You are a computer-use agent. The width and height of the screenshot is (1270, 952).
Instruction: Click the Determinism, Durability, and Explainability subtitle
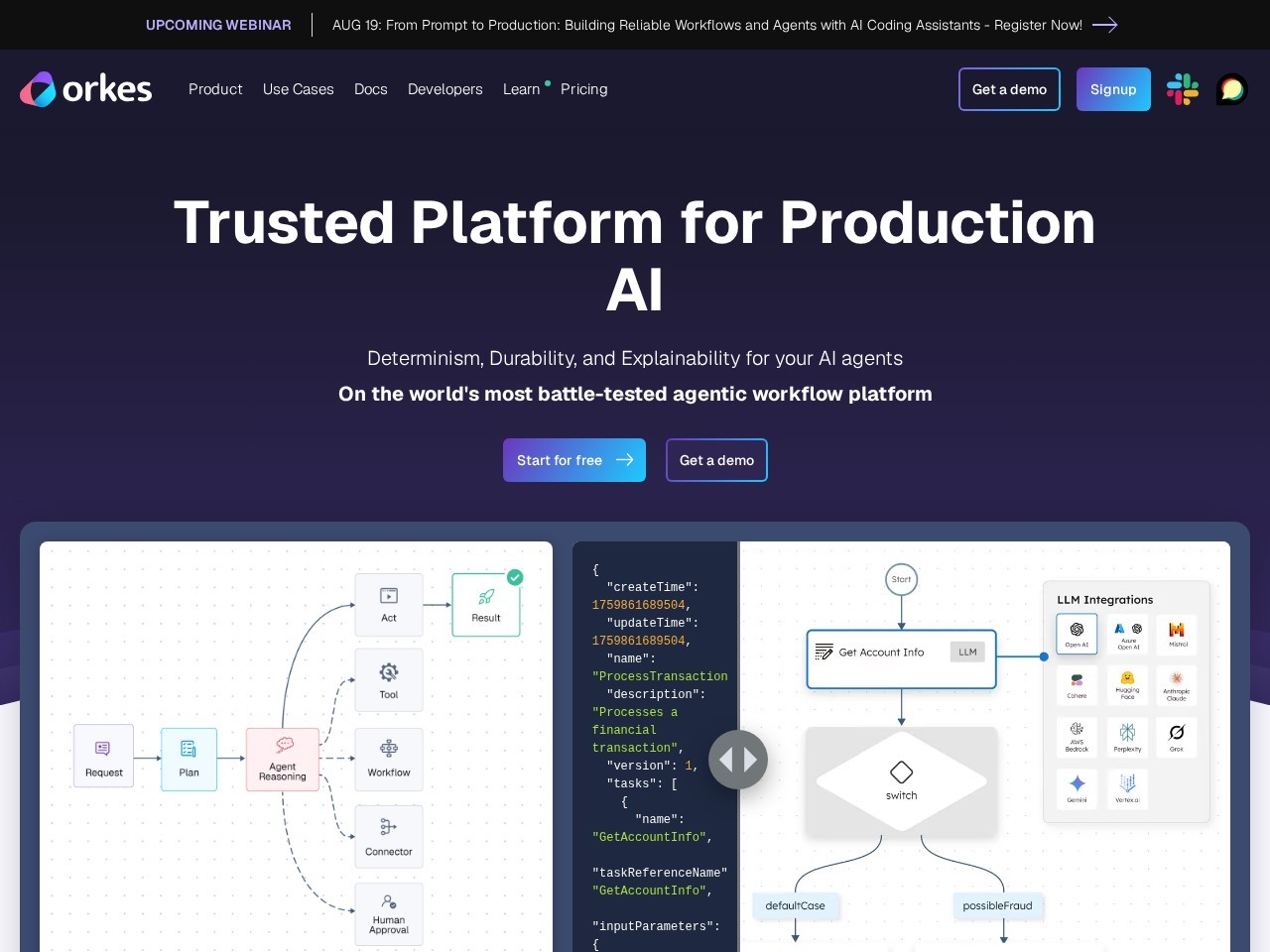point(635,358)
